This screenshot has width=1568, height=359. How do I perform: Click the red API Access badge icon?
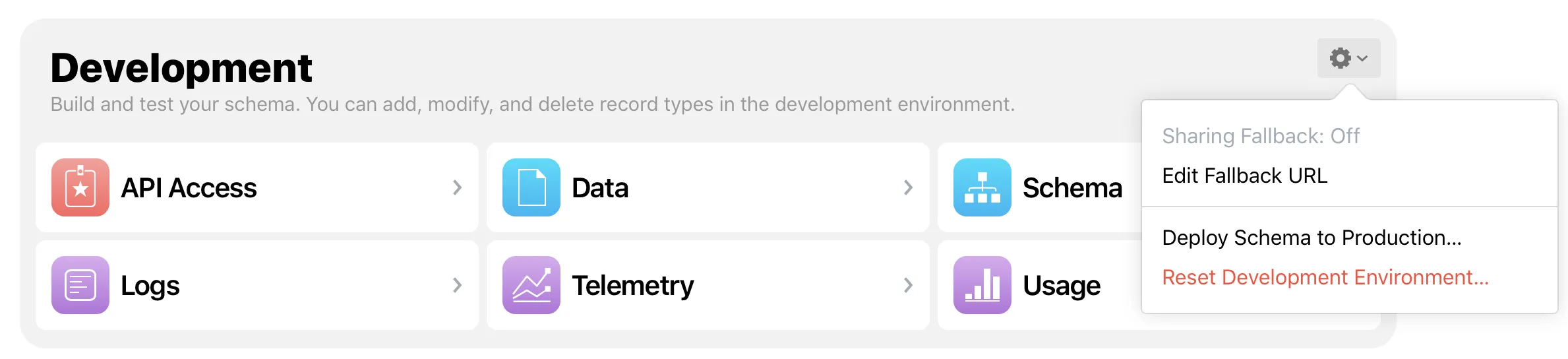pos(80,187)
